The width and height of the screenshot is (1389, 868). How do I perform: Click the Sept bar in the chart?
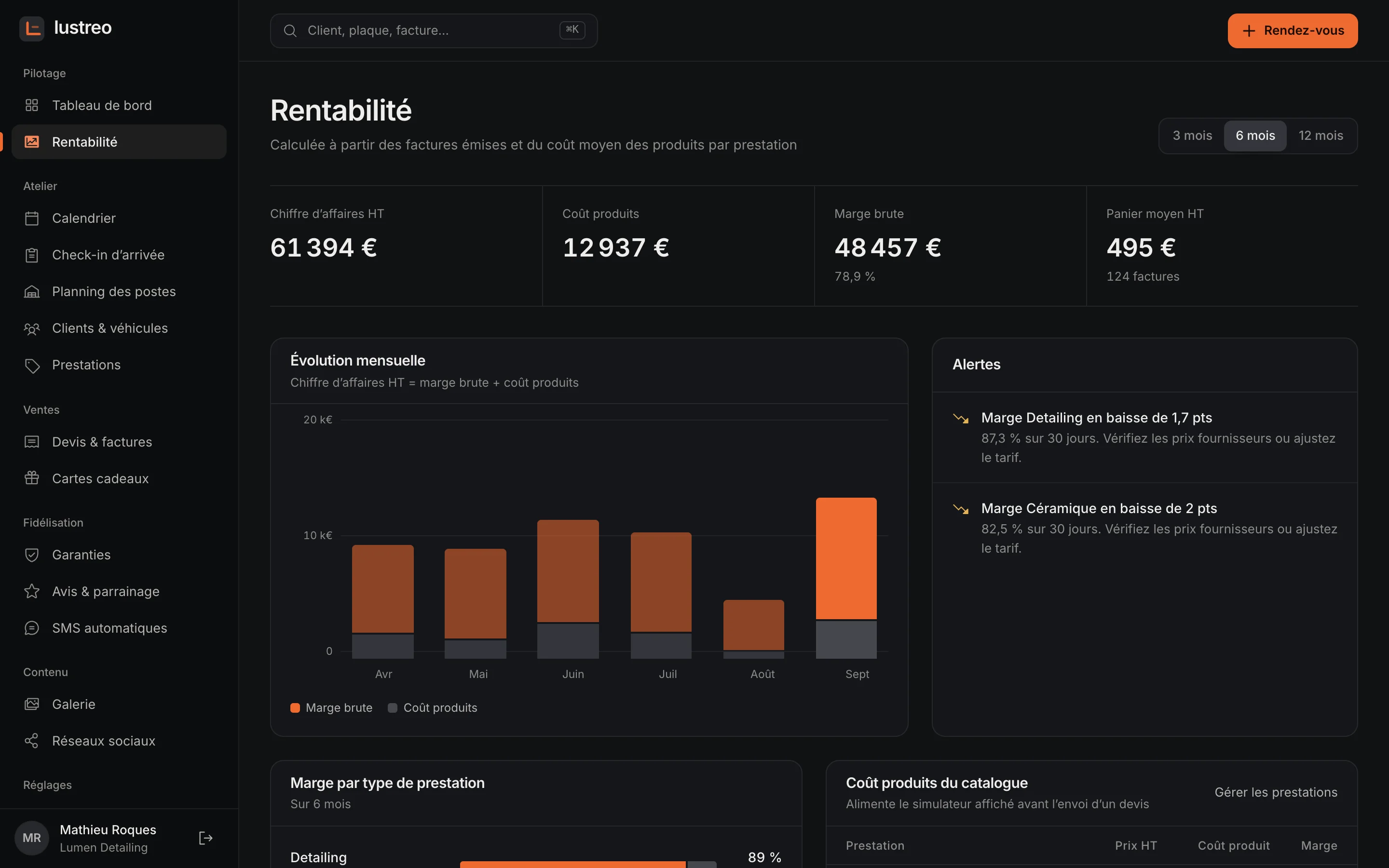pyautogui.click(x=846, y=578)
